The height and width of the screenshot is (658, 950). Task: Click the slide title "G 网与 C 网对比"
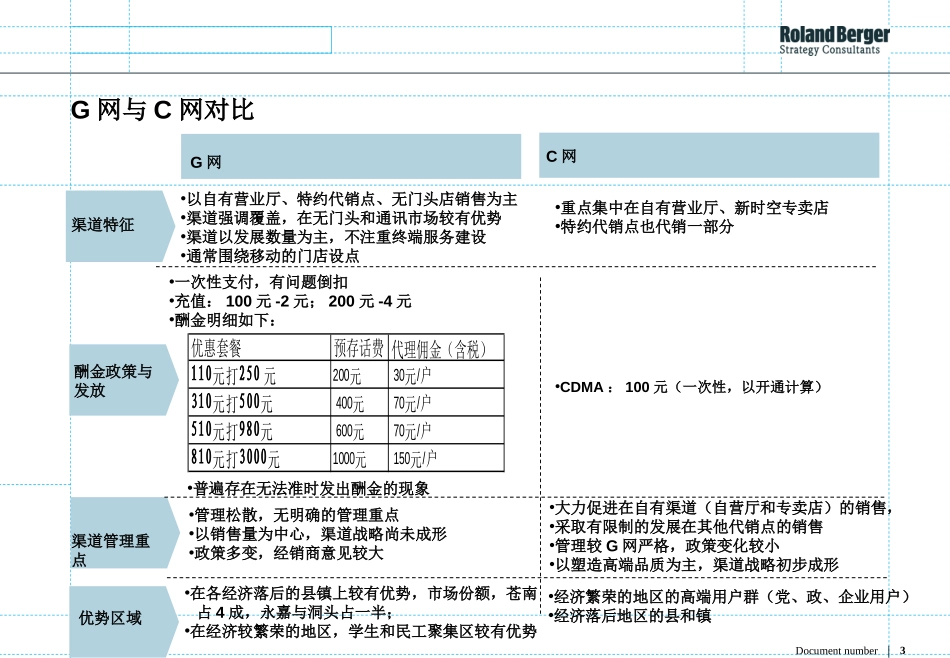pos(162,110)
